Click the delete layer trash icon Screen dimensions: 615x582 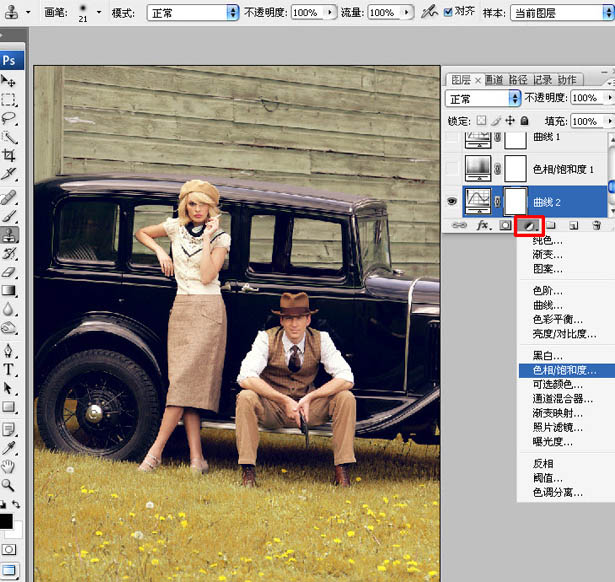pyautogui.click(x=596, y=226)
